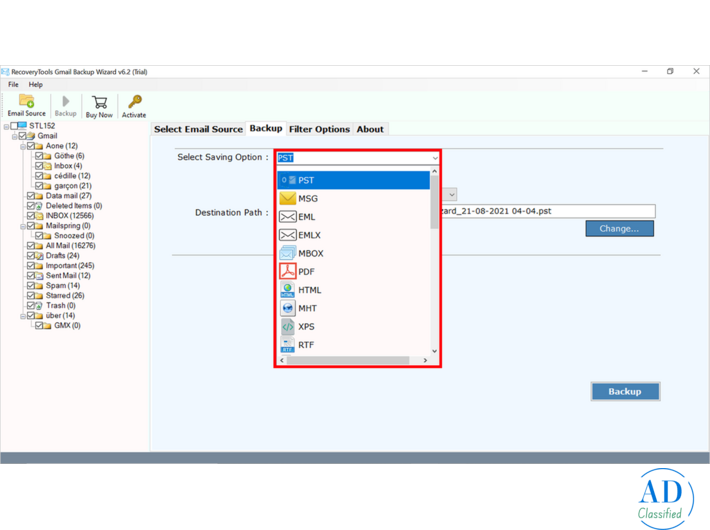Click the Sent Mail folder icon

click(39, 275)
